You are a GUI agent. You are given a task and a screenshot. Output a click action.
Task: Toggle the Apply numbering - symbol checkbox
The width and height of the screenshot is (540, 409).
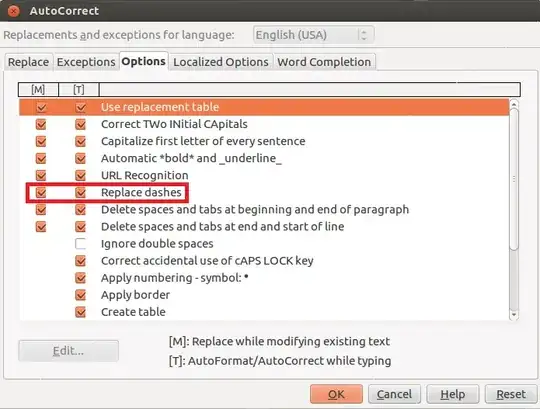pyautogui.click(x=81, y=278)
